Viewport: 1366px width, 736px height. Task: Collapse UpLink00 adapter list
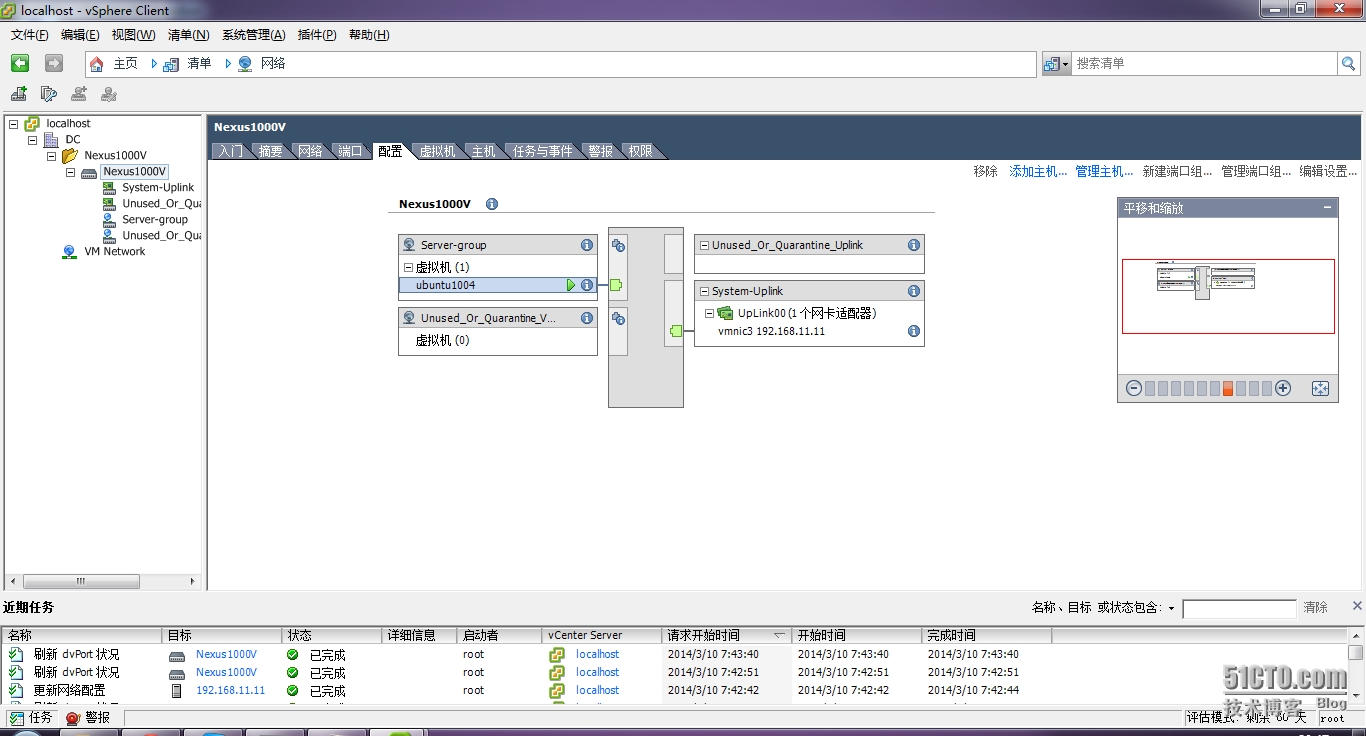click(709, 313)
